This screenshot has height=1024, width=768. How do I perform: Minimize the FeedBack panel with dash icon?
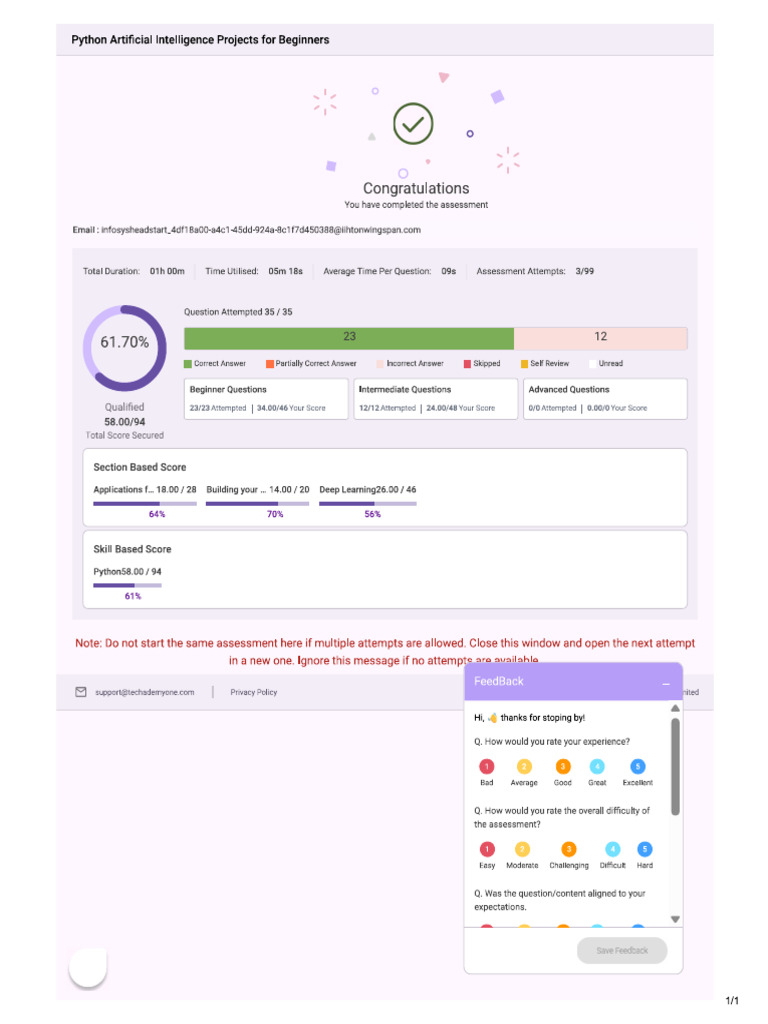666,682
